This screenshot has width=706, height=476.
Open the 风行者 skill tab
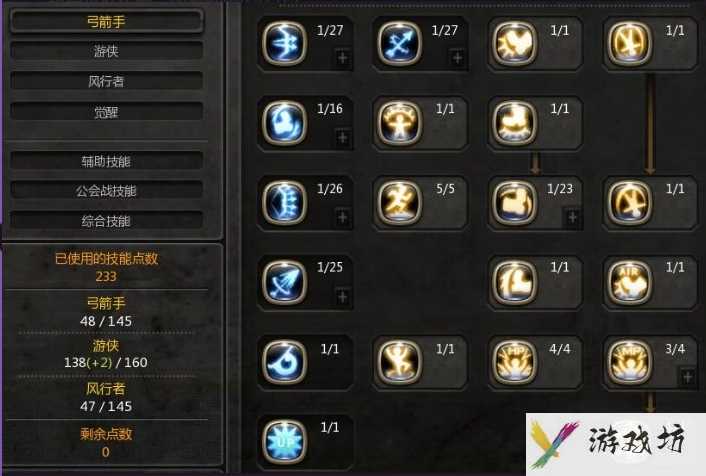(106, 82)
